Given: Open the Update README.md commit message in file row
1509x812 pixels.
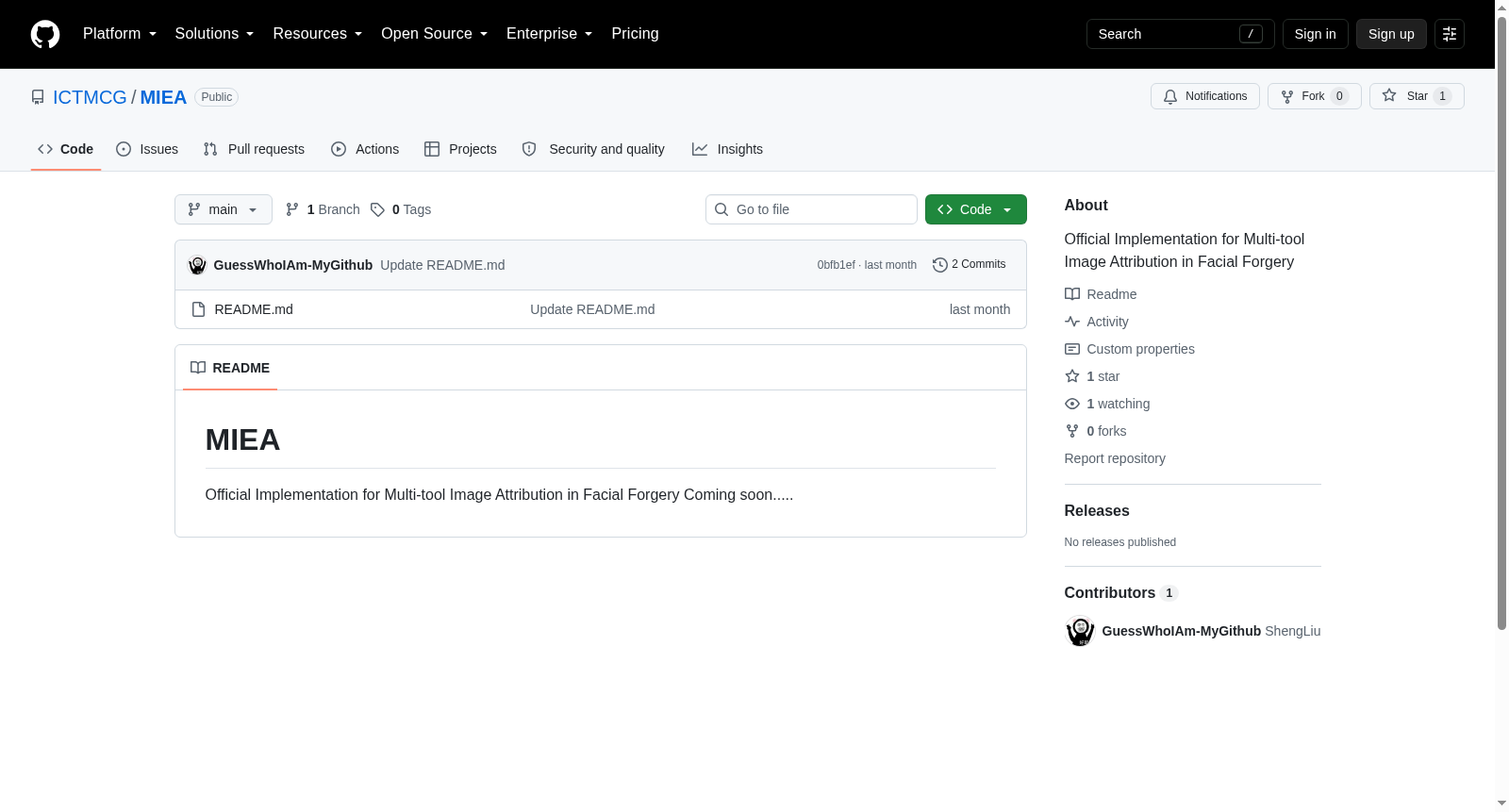Looking at the screenshot, I should 592,309.
